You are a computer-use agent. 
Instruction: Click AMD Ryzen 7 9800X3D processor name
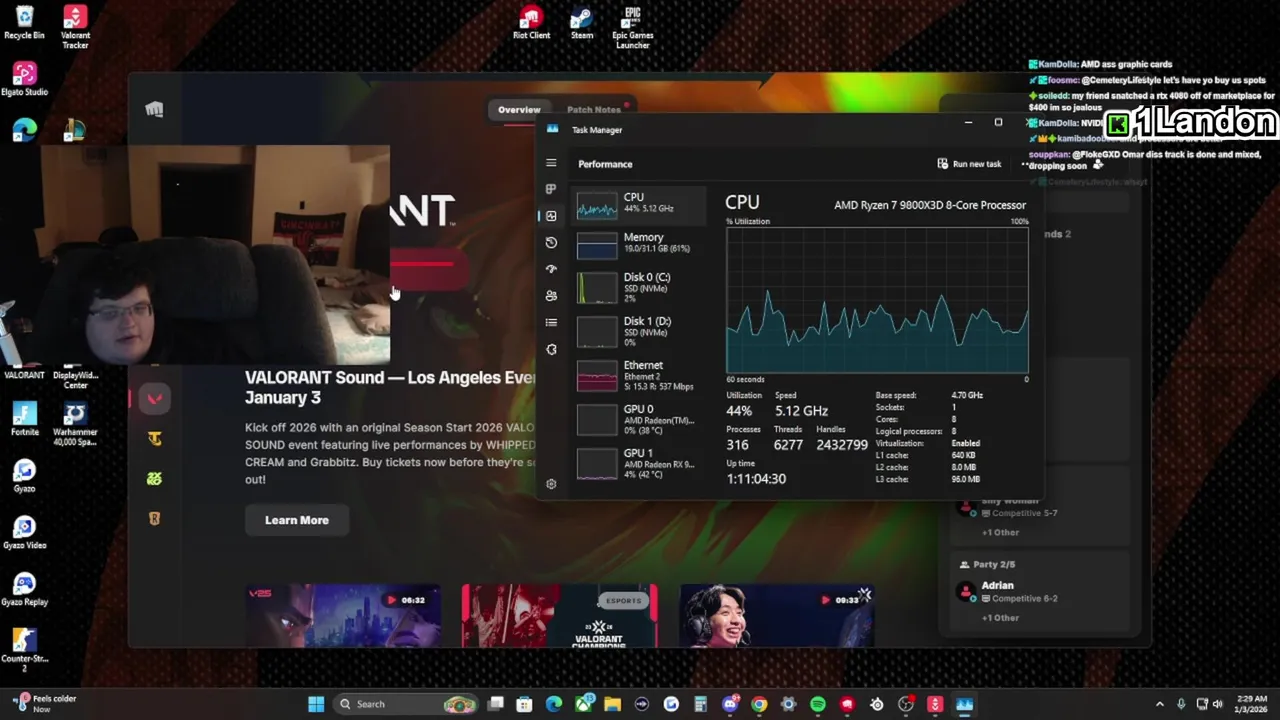pyautogui.click(x=930, y=205)
